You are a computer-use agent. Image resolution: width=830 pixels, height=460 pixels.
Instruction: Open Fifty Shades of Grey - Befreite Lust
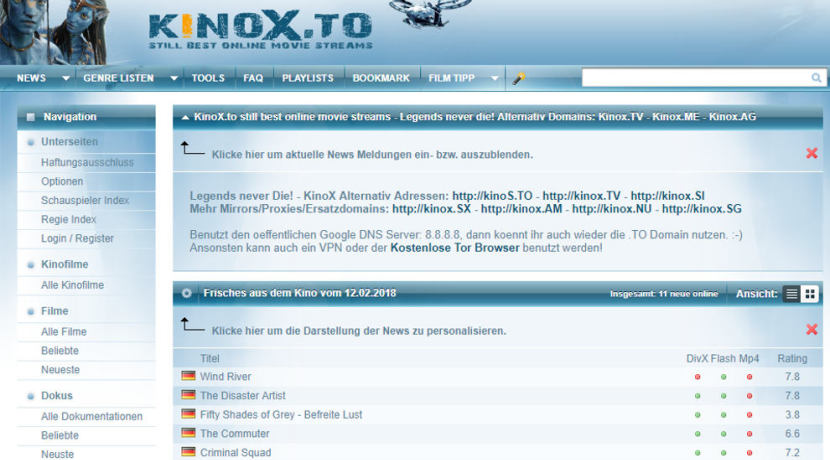tap(281, 414)
